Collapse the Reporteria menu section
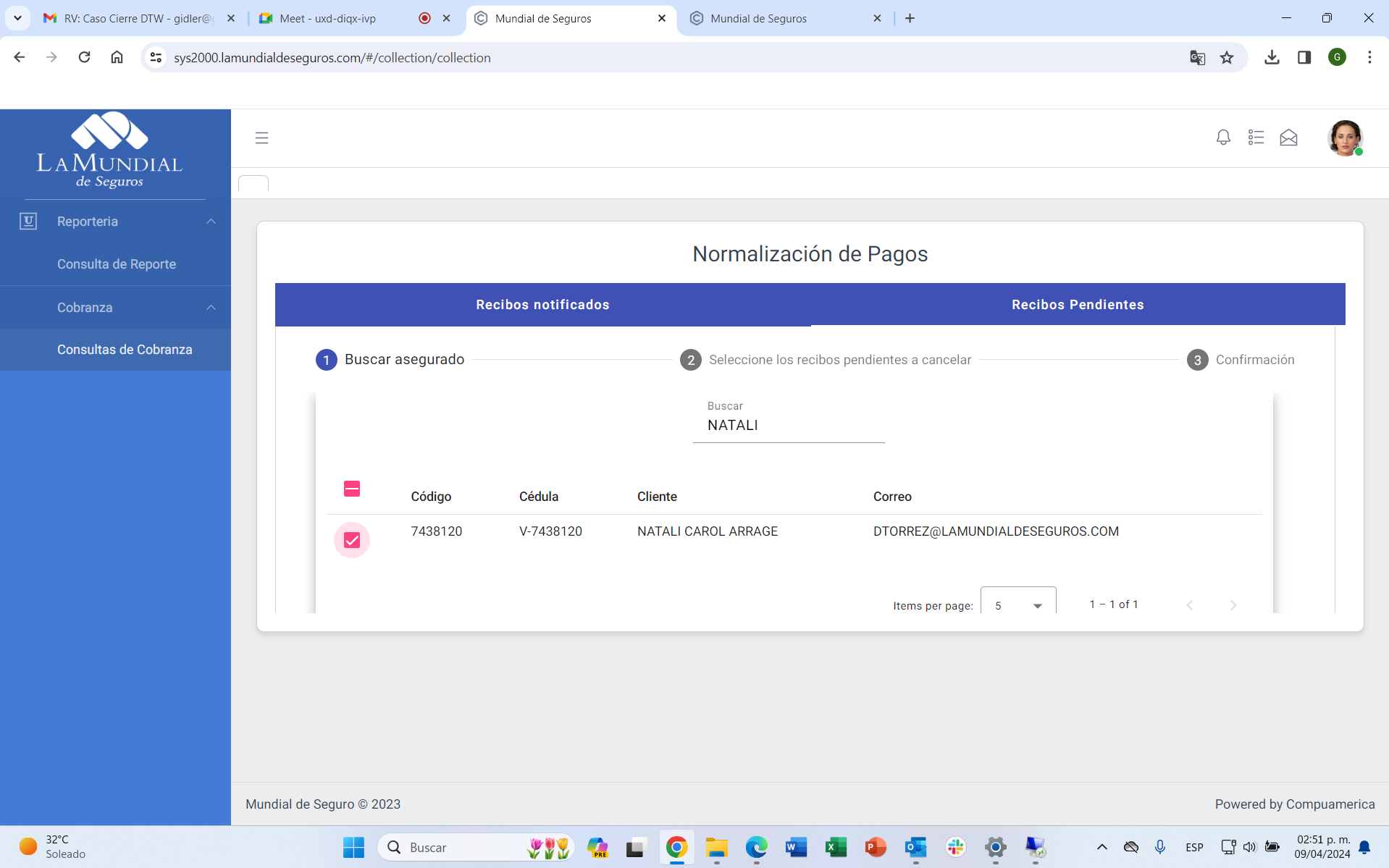The width and height of the screenshot is (1389, 868). coord(211,222)
